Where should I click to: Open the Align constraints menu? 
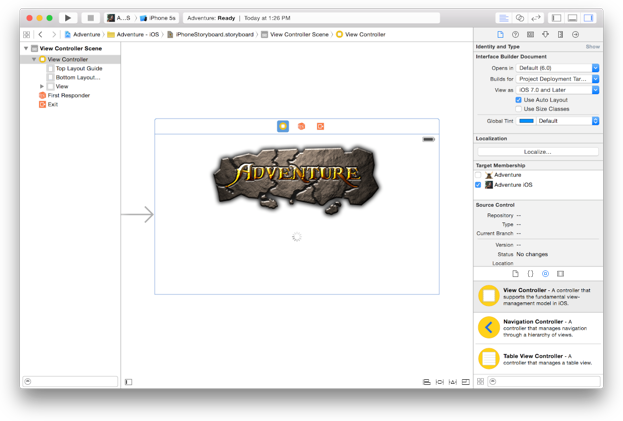pyautogui.click(x=426, y=382)
